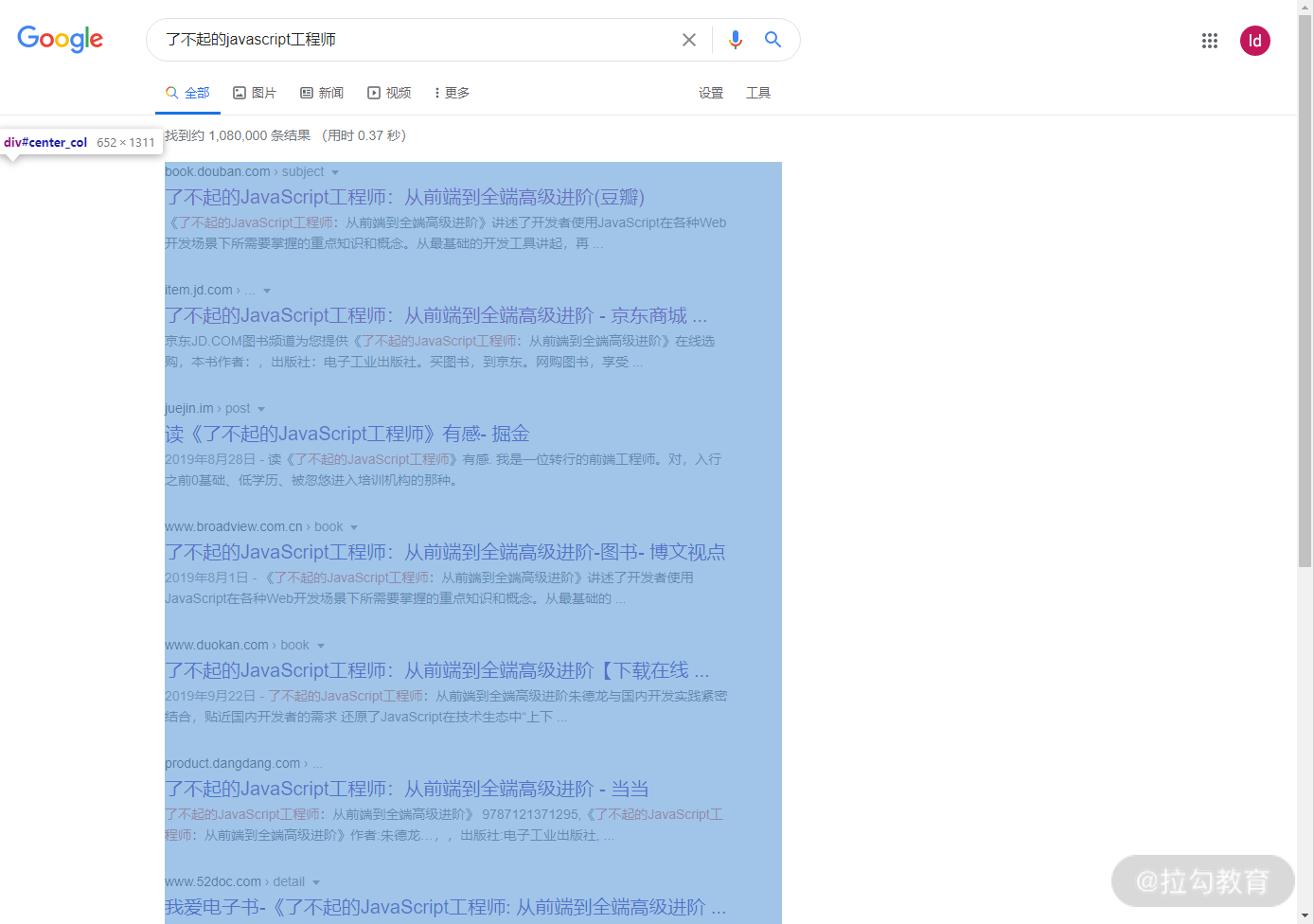Open the Google apps grid
This screenshot has height=924, width=1314.
(1210, 41)
